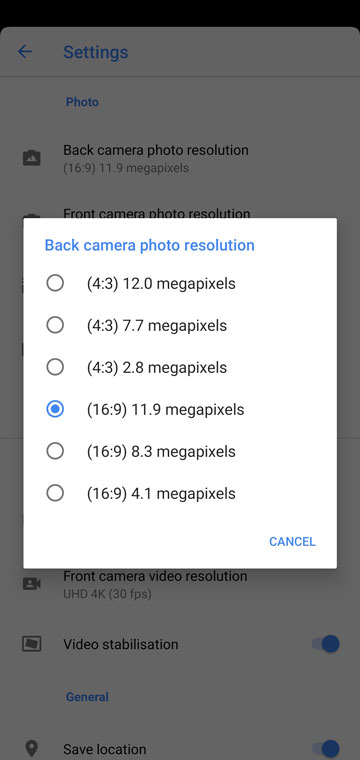Click the video camera icon for front camera video
This screenshot has width=360, height=760.
pyautogui.click(x=31, y=584)
